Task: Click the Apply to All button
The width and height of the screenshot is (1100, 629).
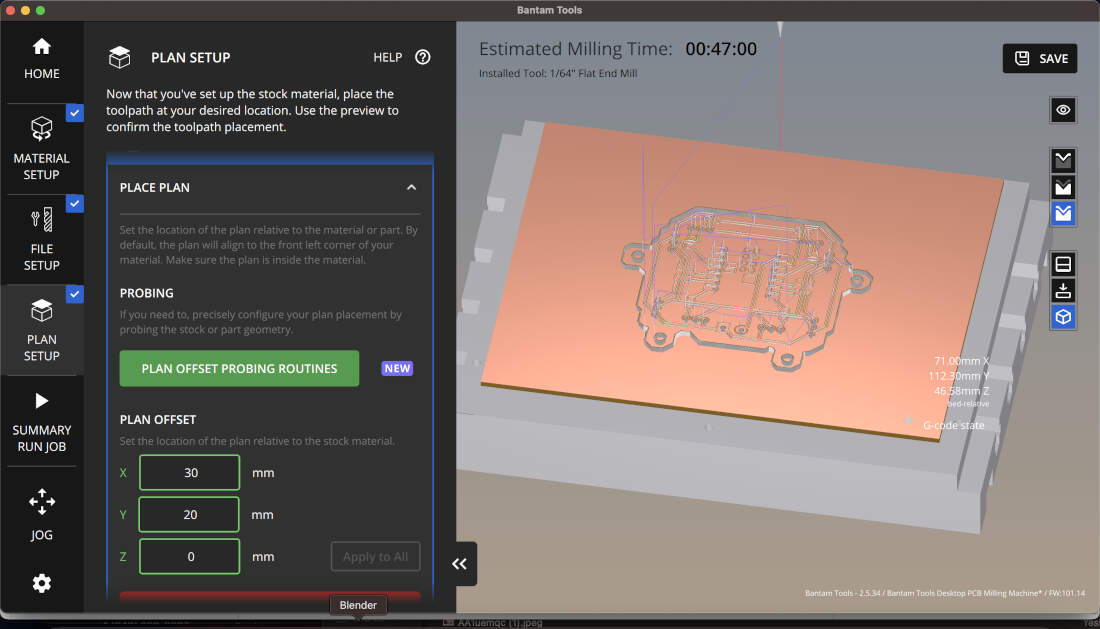Action: (375, 557)
